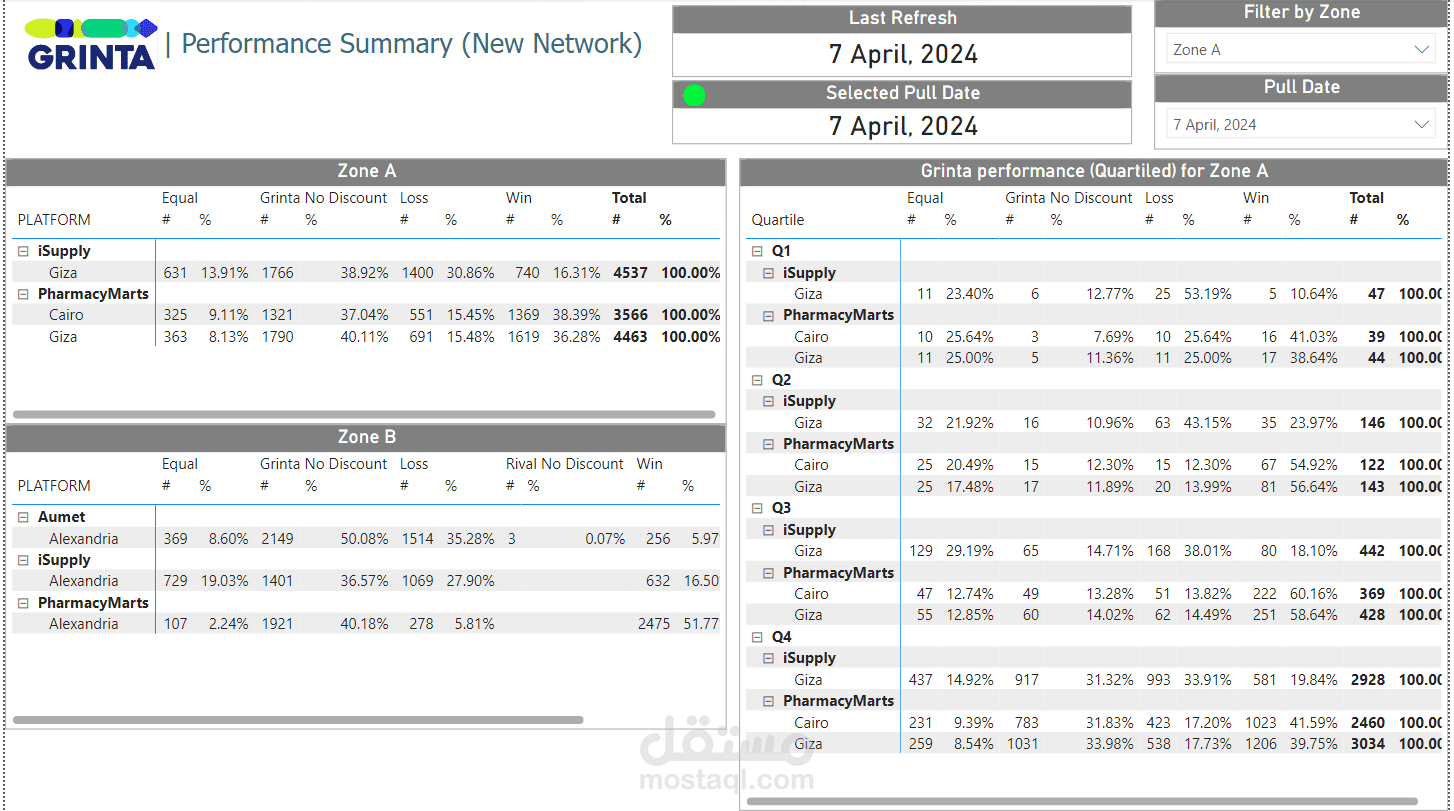Click total value 3566 for Cairo
Image resolution: width=1454 pixels, height=811 pixels.
[x=631, y=315]
